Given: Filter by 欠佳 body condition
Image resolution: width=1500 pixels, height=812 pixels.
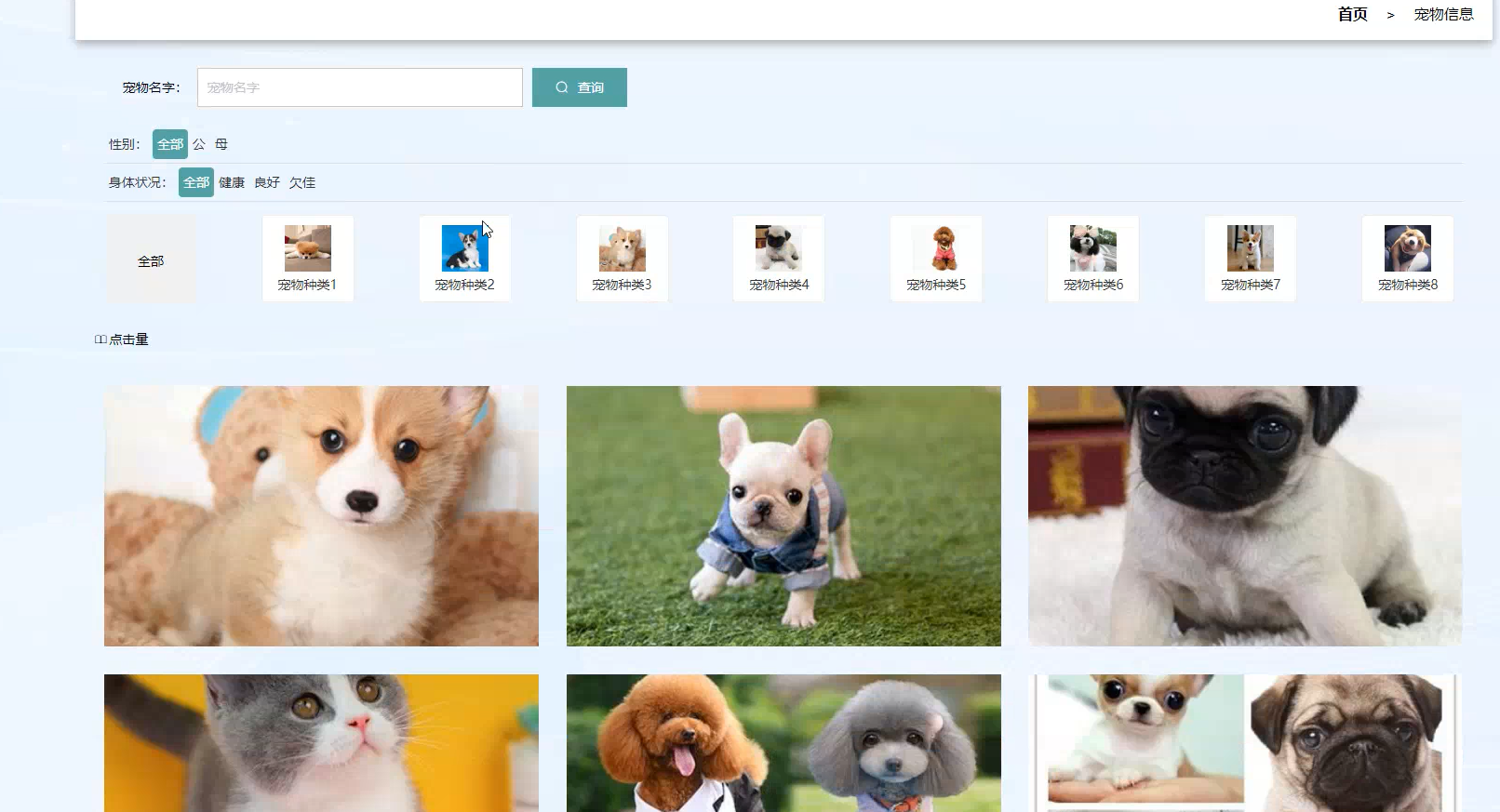Looking at the screenshot, I should [x=302, y=182].
